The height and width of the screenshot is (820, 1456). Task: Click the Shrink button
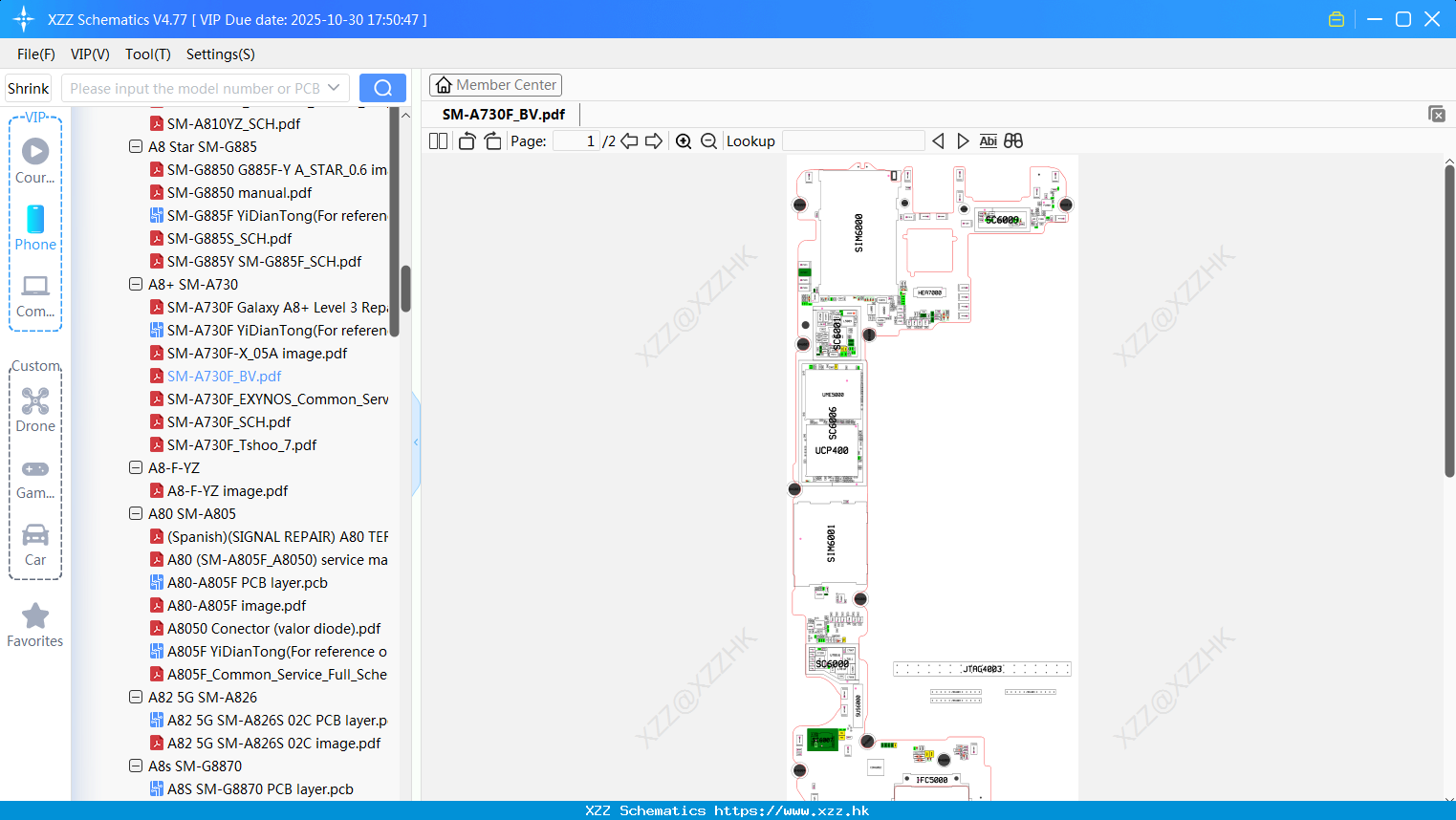click(28, 88)
